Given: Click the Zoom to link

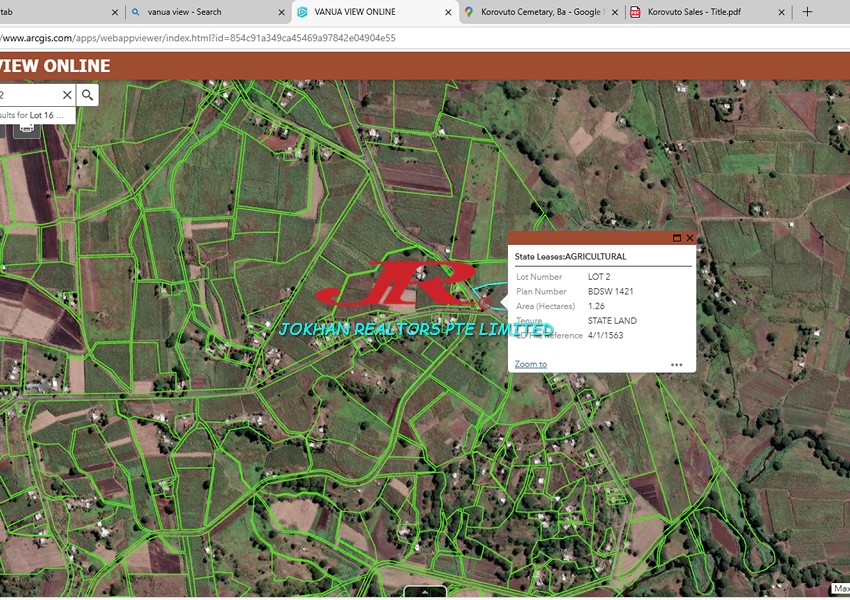Looking at the screenshot, I should [531, 364].
